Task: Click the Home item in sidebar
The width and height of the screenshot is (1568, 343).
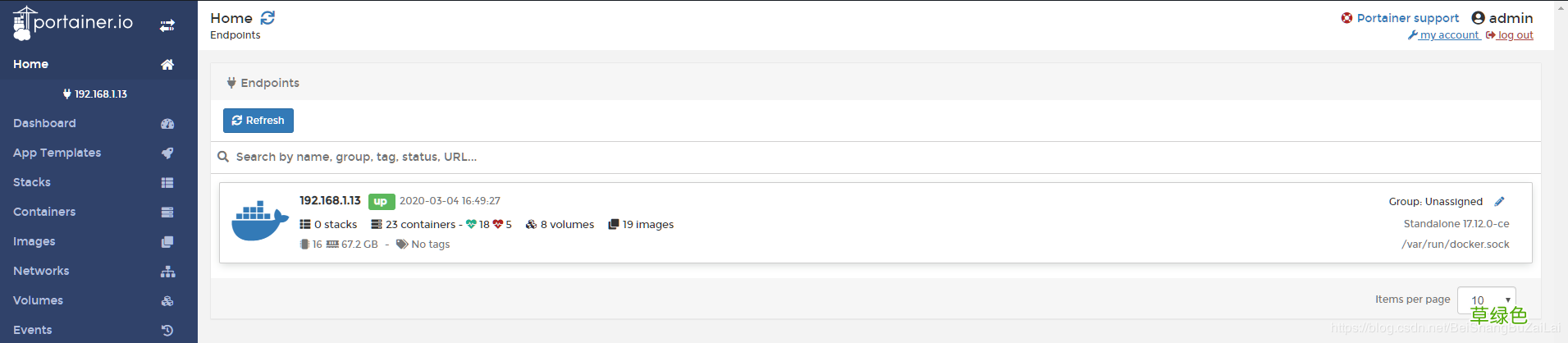Action: [x=31, y=64]
